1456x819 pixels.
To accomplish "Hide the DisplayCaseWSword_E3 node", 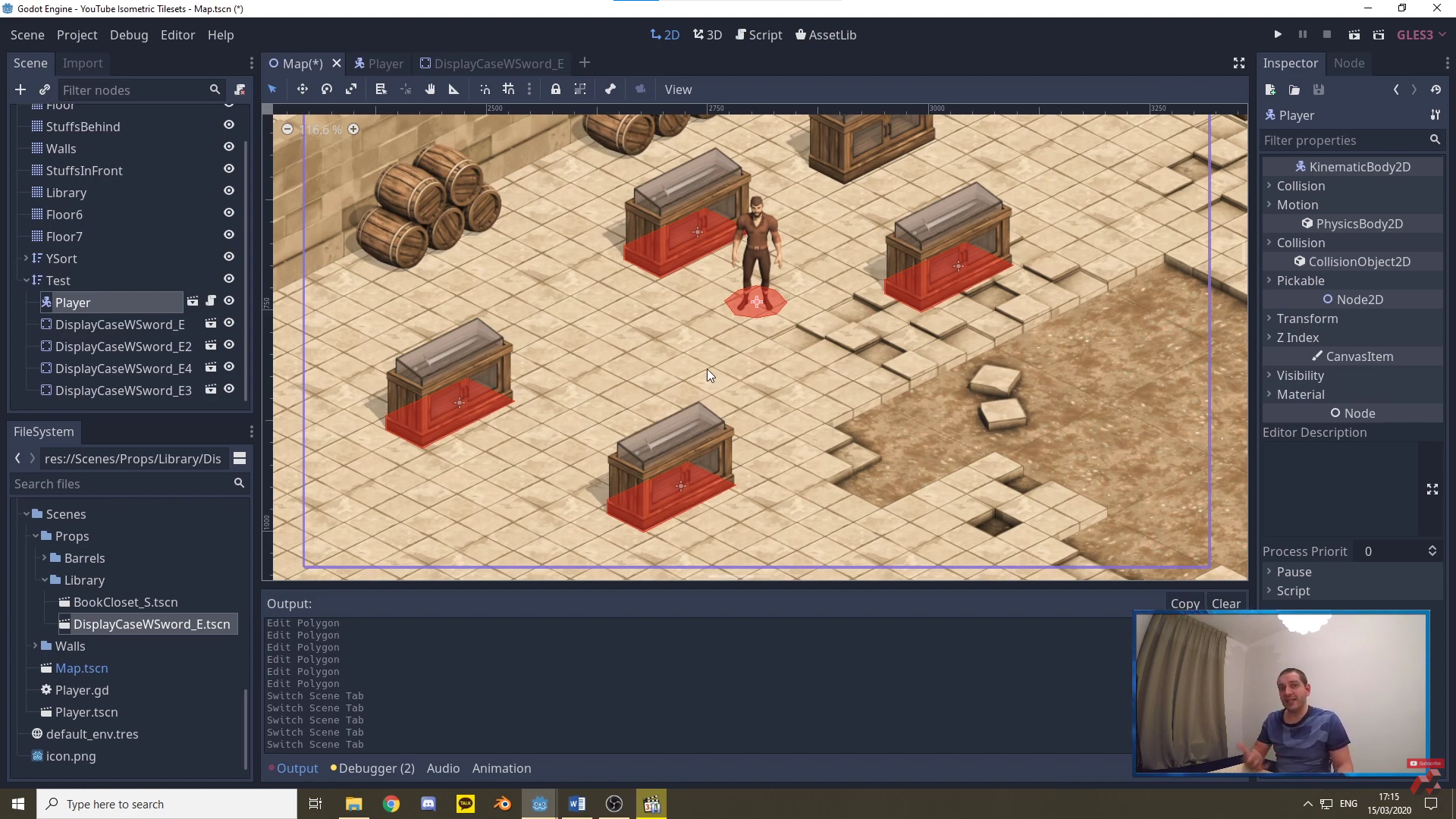I will coord(229,389).
